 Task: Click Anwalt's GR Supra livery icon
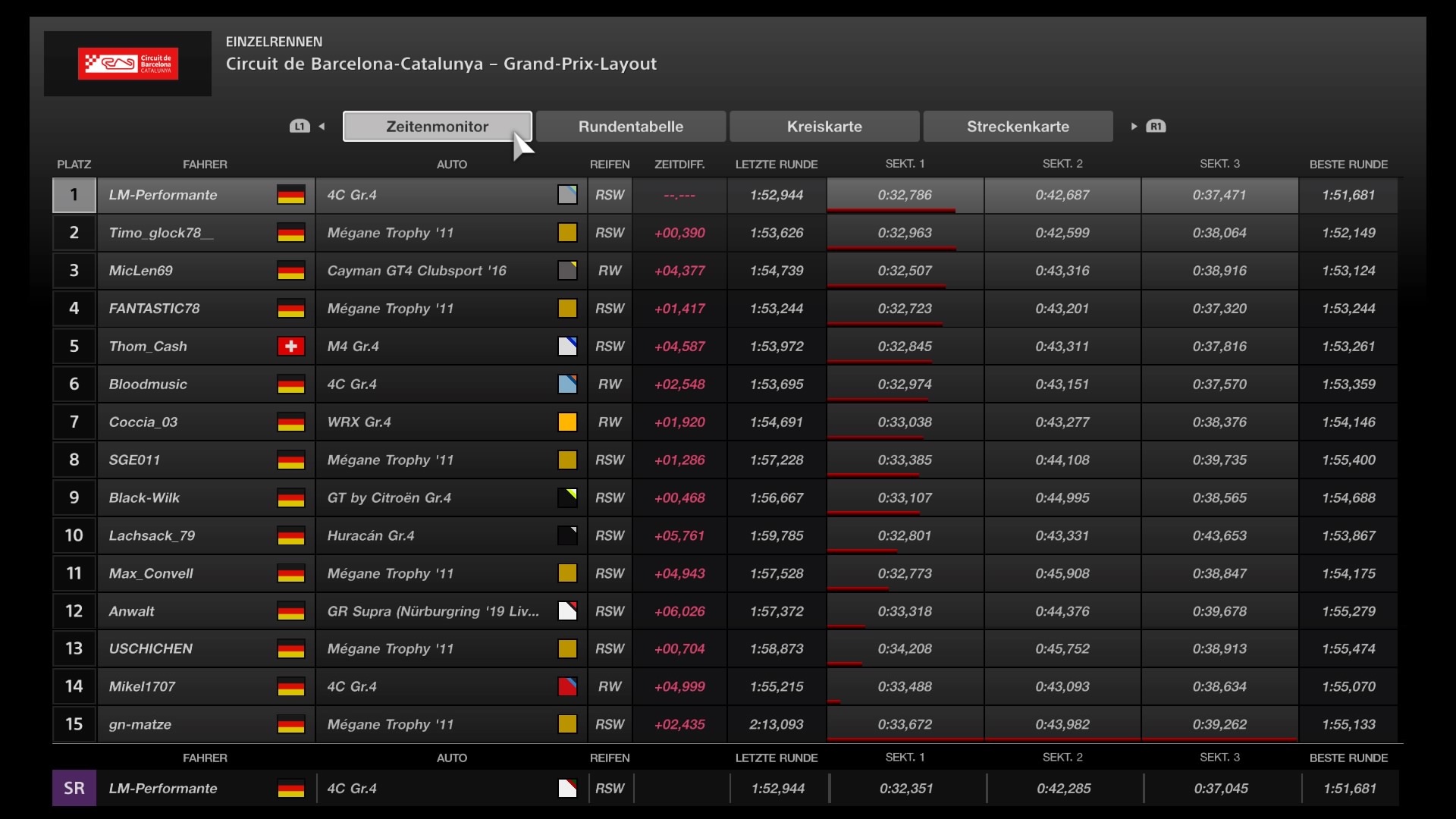(567, 611)
